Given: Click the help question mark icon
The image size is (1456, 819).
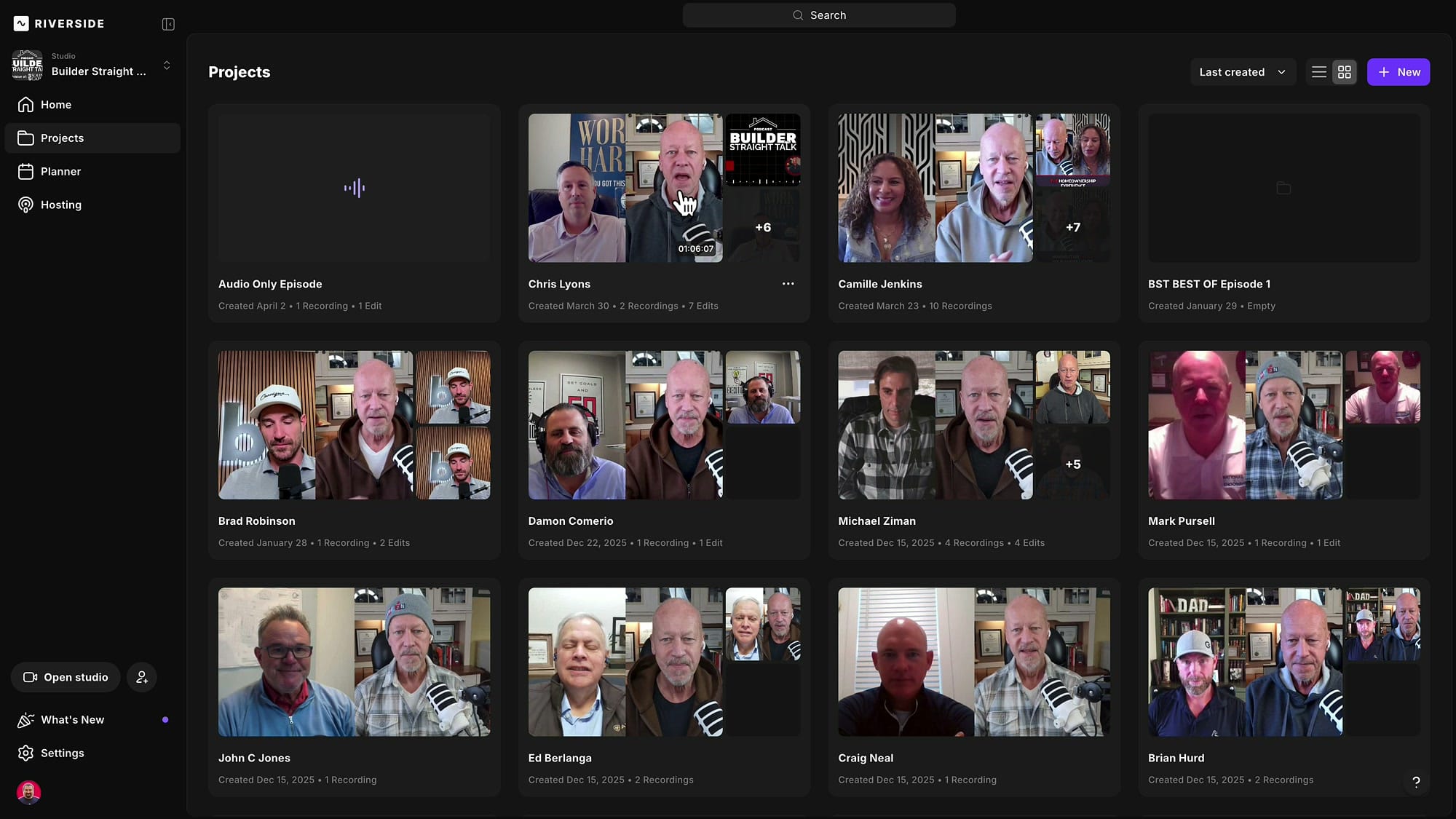Looking at the screenshot, I should point(1416,782).
